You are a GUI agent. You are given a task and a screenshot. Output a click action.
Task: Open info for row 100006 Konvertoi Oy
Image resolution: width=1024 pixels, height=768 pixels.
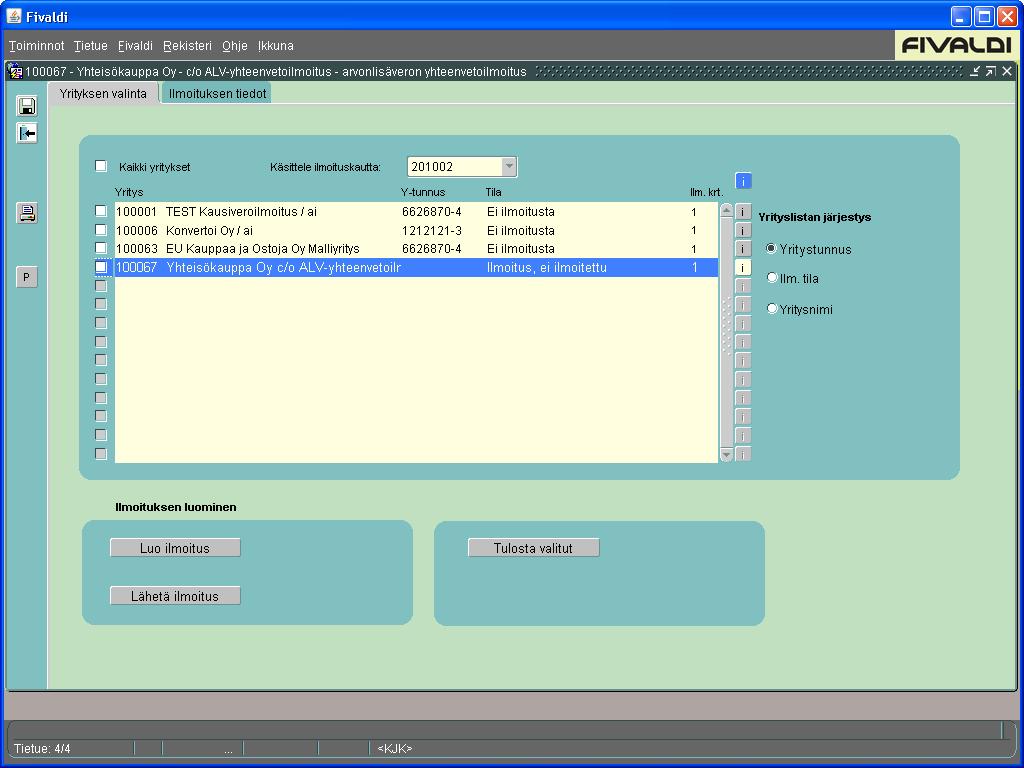coord(743,231)
